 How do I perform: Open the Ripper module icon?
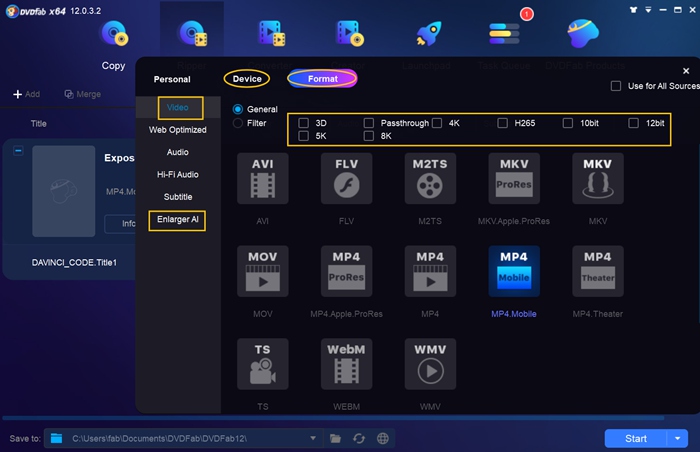[x=192, y=33]
